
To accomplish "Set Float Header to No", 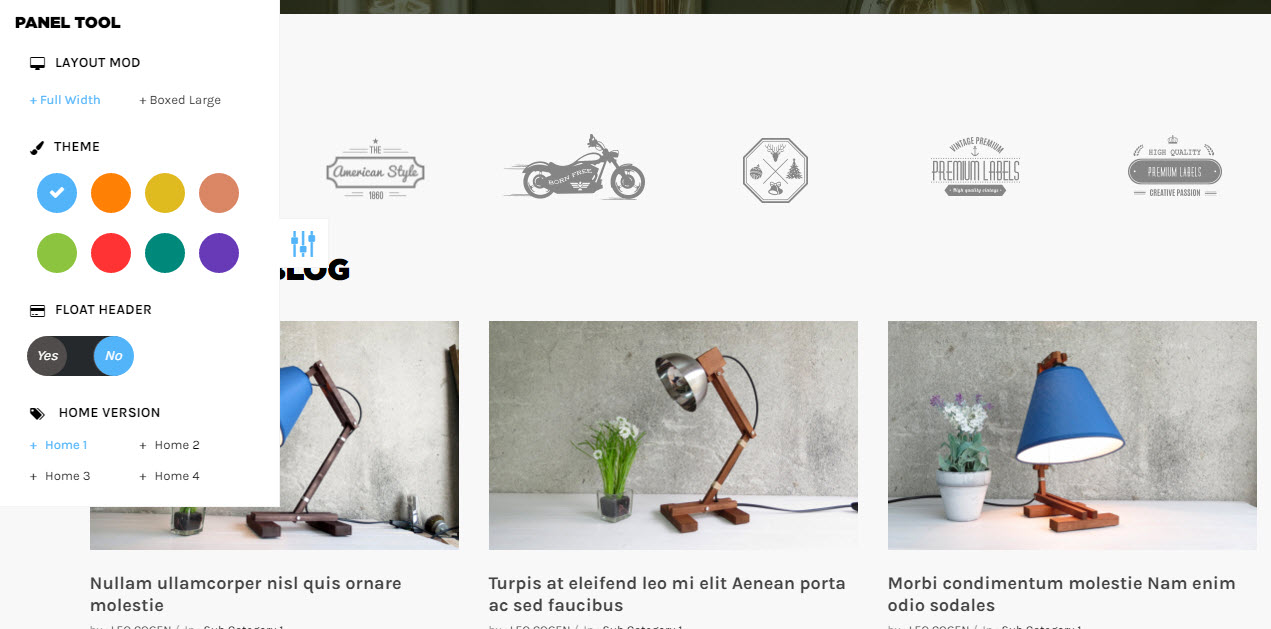I will click(114, 356).
